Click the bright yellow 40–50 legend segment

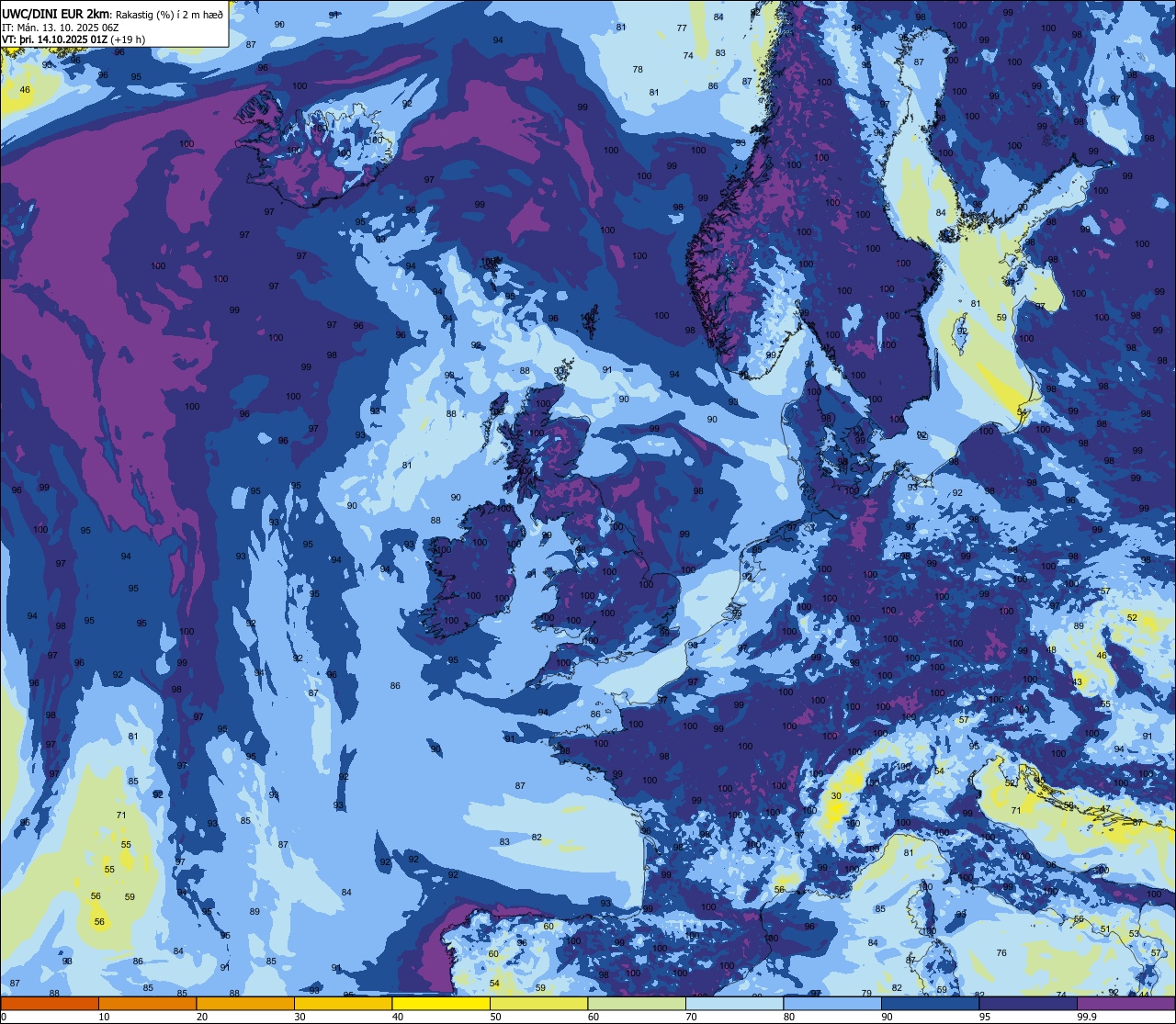coord(441,1003)
